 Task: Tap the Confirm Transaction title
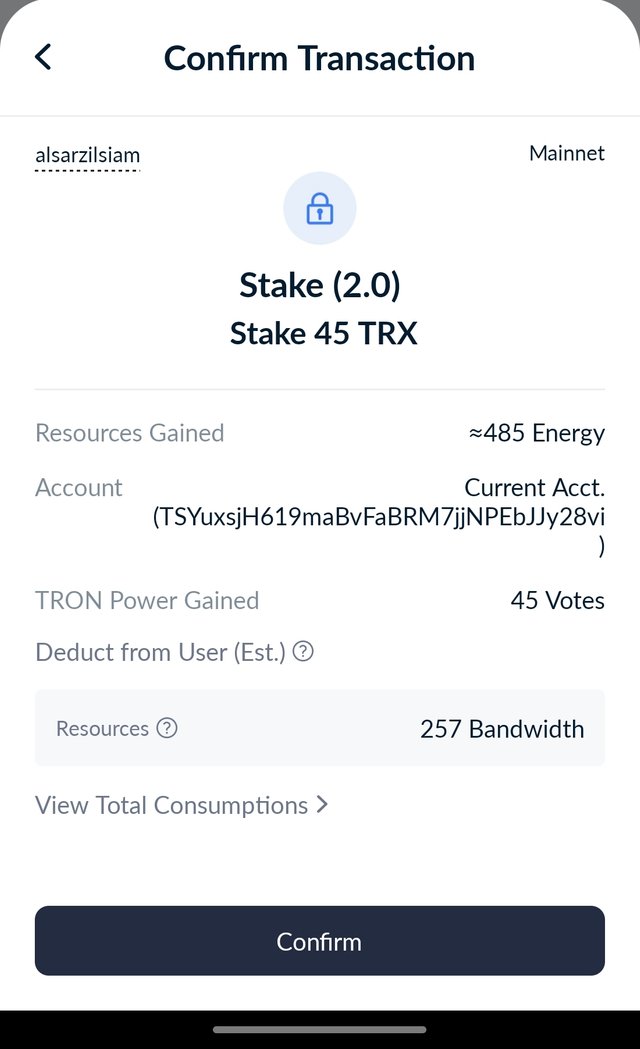319,58
